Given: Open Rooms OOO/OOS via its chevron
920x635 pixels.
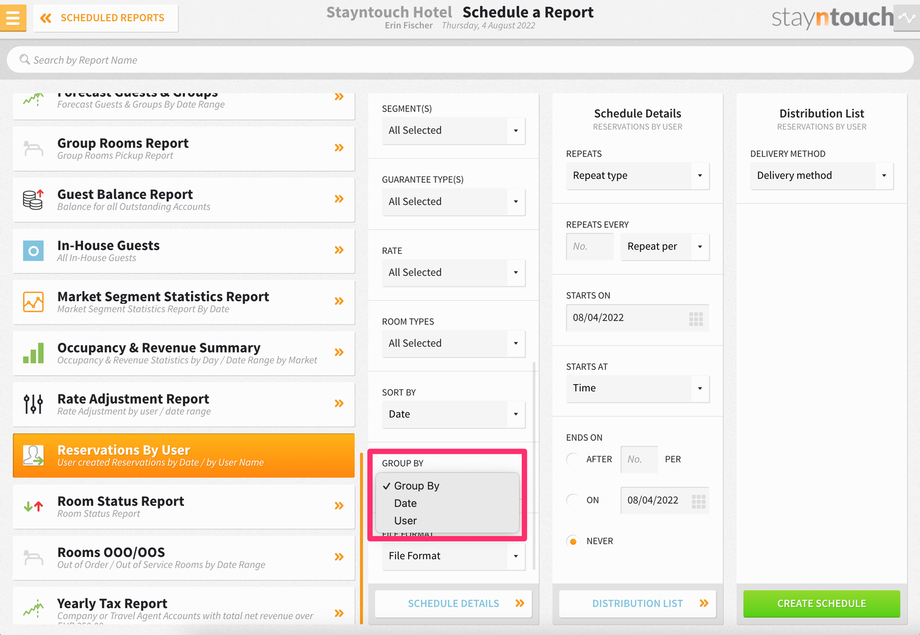Looking at the screenshot, I should [x=339, y=556].
